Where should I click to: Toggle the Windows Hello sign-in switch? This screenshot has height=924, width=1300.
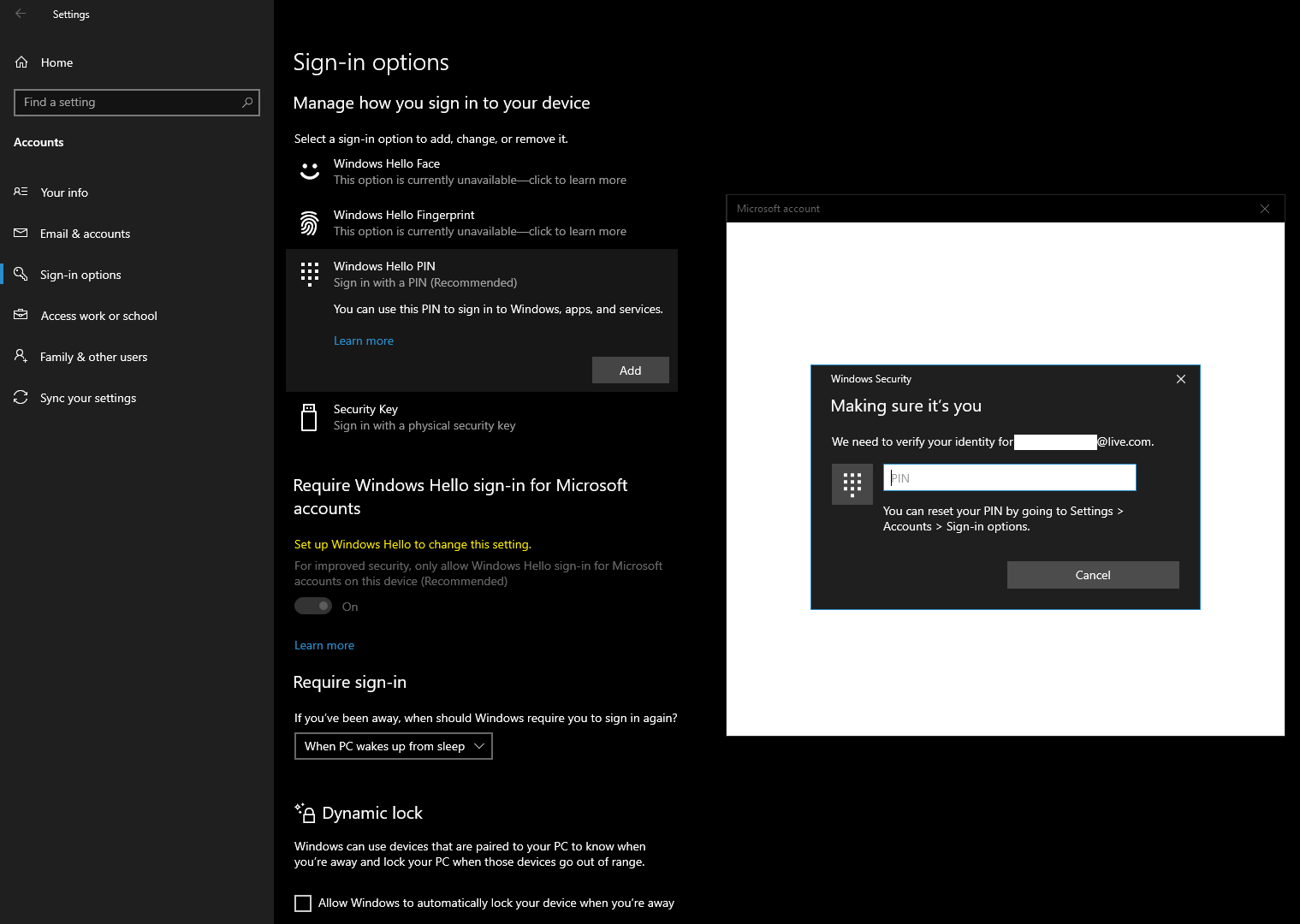313,606
